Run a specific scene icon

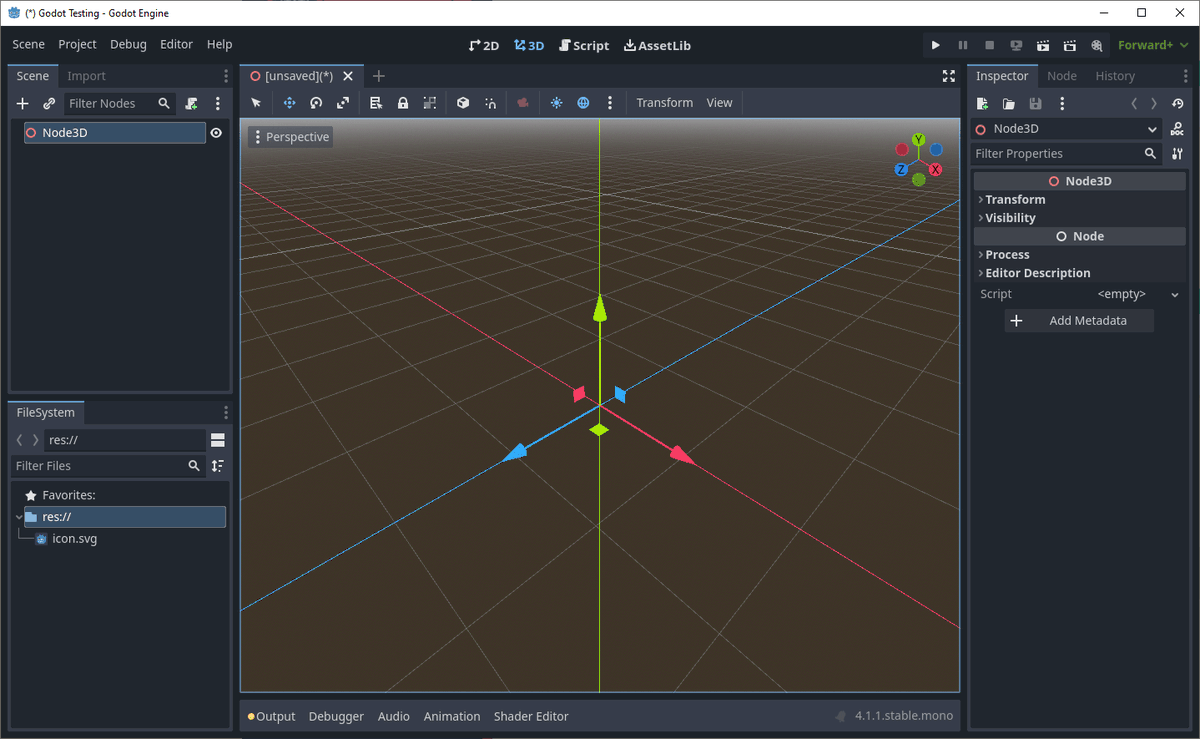coord(1070,45)
